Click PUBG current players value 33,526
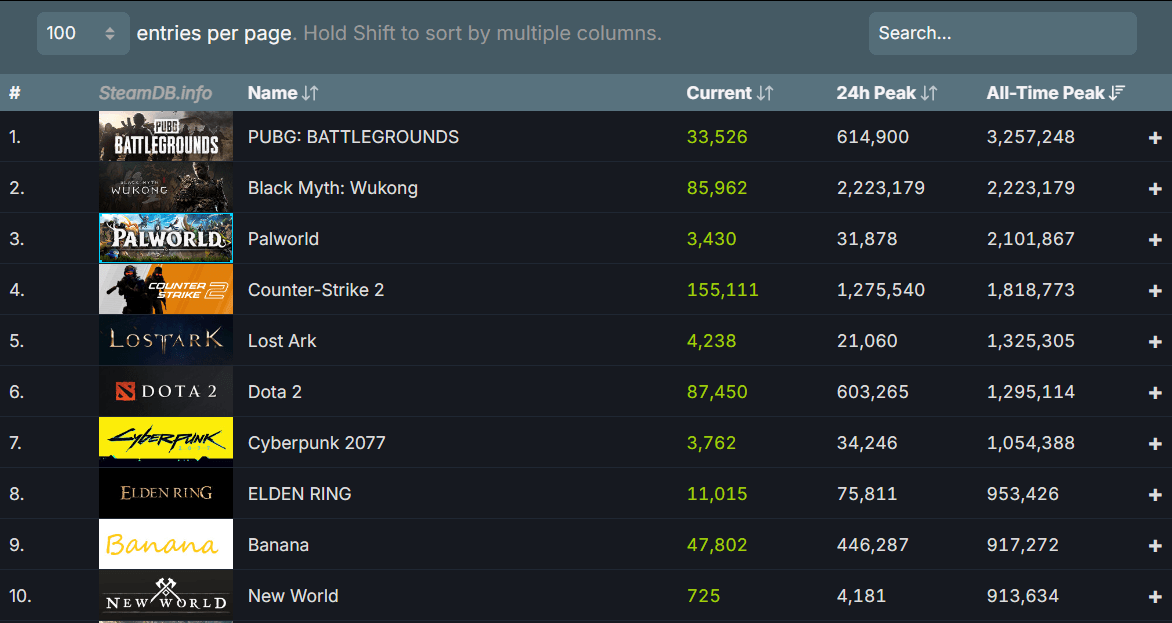The width and height of the screenshot is (1172, 623). point(717,137)
